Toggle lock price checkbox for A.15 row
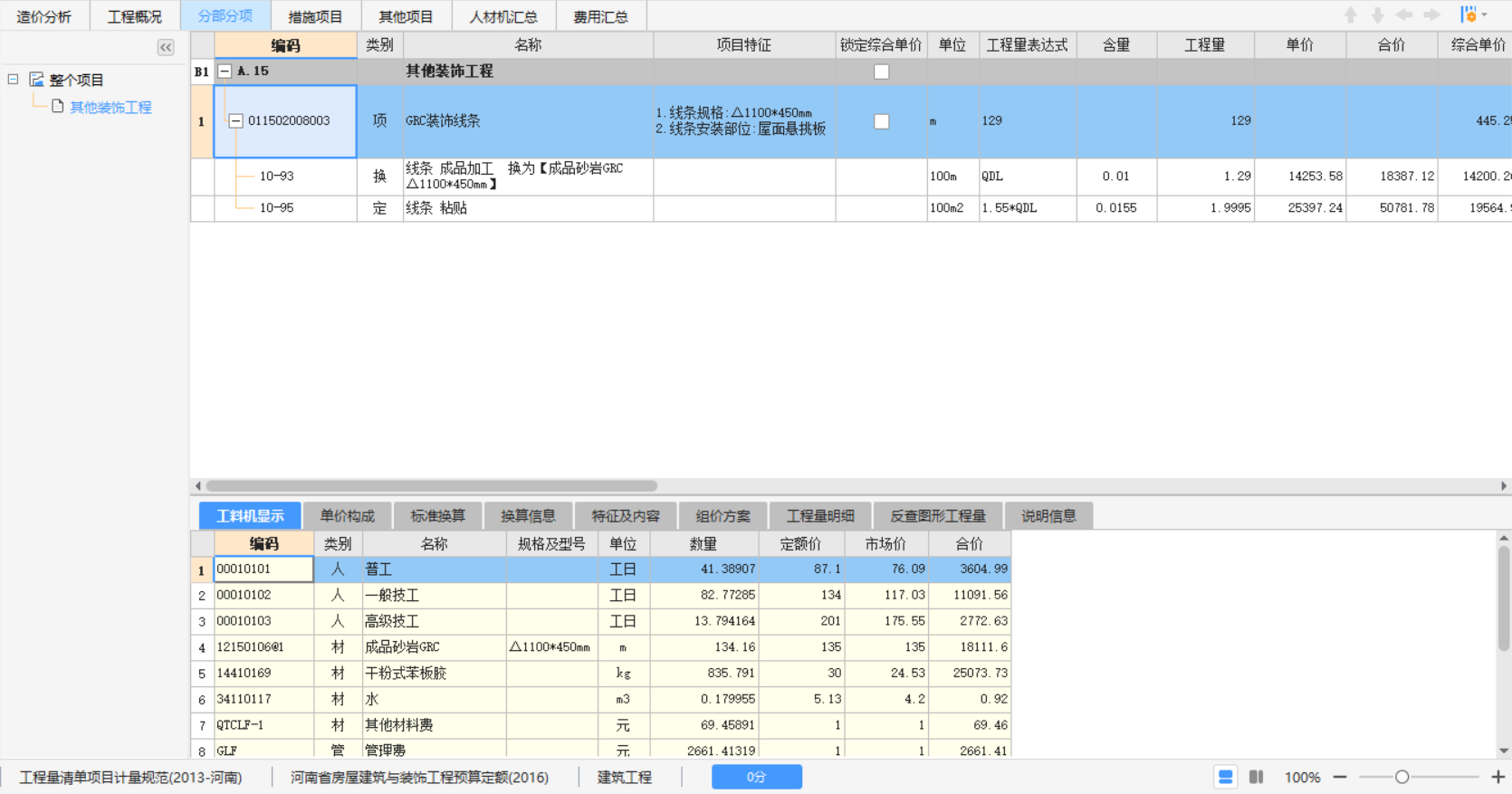The height and width of the screenshot is (794, 1512). point(881,72)
